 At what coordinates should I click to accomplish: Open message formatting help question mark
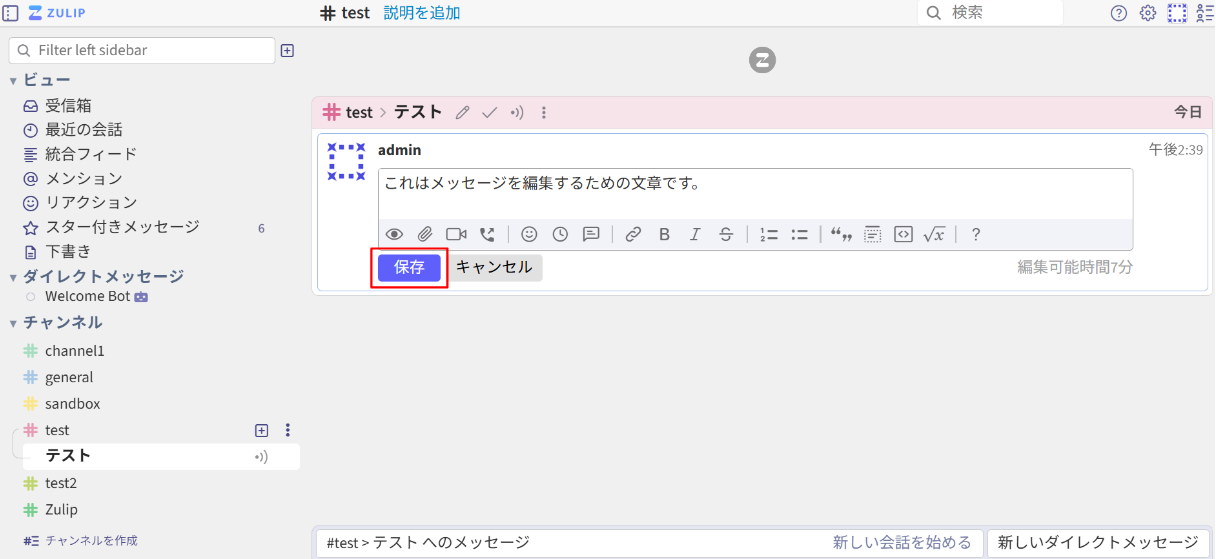coord(976,234)
